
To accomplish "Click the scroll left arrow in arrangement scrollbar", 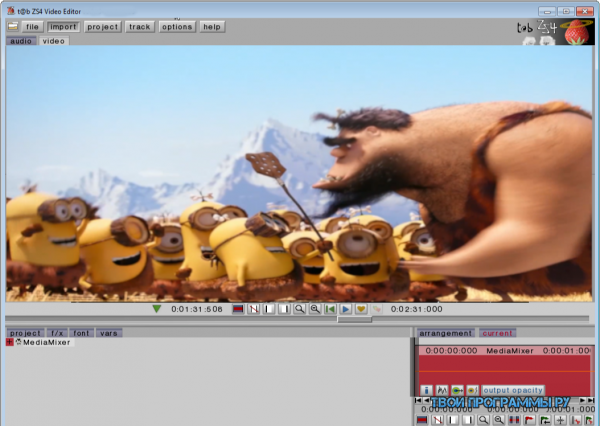I will 426,400.
